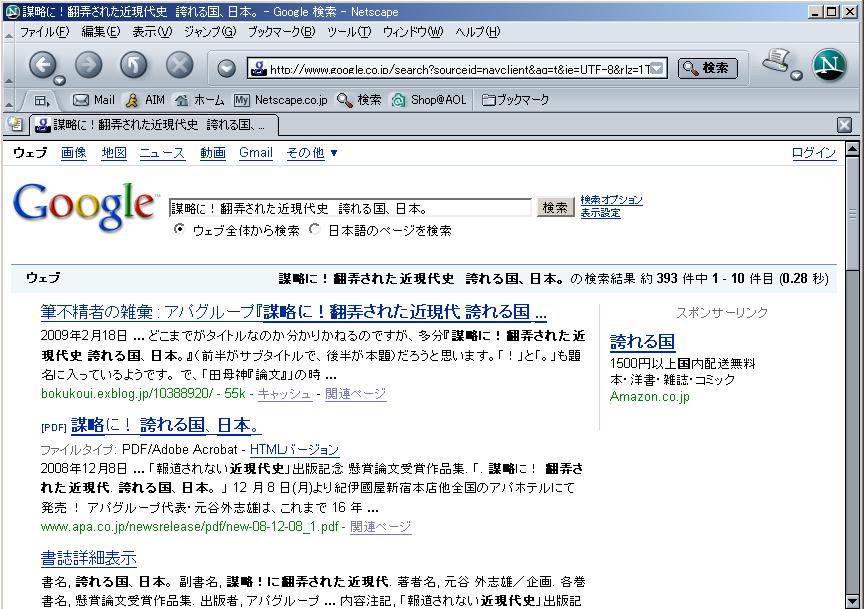The height and width of the screenshot is (609, 864).
Task: Open the ウィンドウ(W) menu
Action: click(x=413, y=32)
